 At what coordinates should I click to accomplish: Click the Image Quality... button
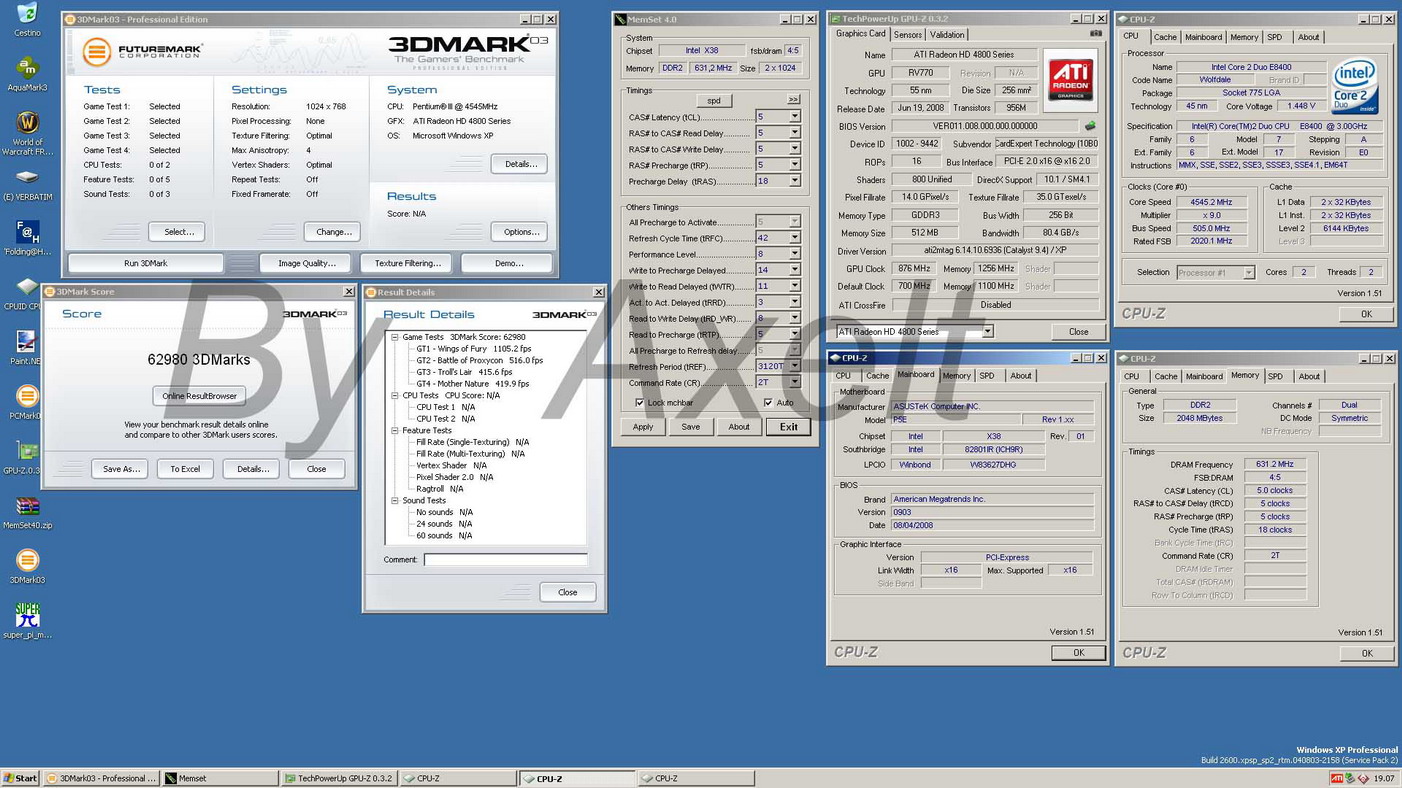click(307, 263)
